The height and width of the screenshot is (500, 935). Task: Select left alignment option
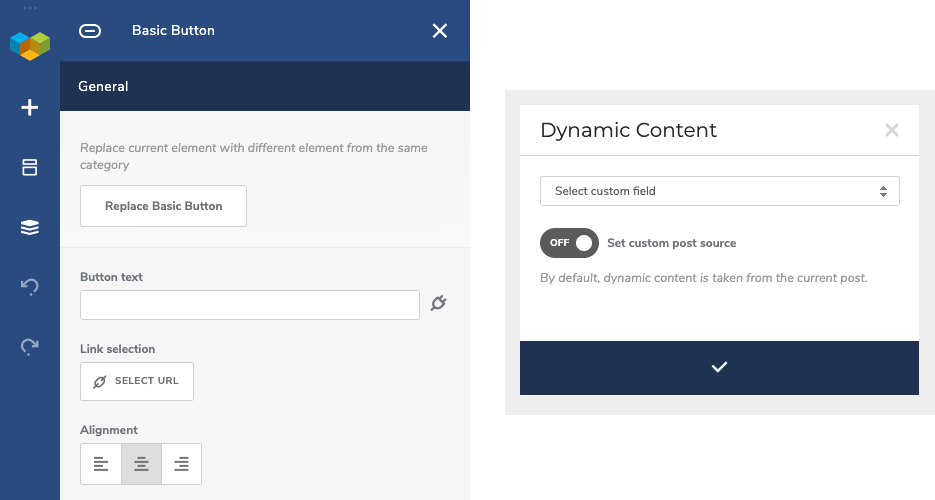(101, 464)
